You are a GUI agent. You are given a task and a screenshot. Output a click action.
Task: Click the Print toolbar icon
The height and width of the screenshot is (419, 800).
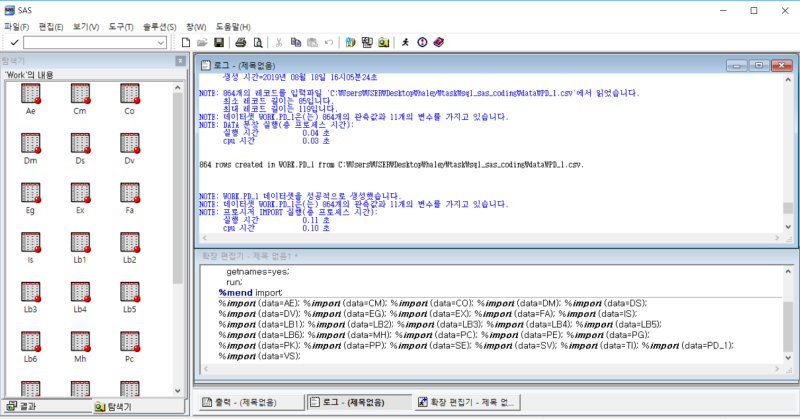click(x=241, y=42)
